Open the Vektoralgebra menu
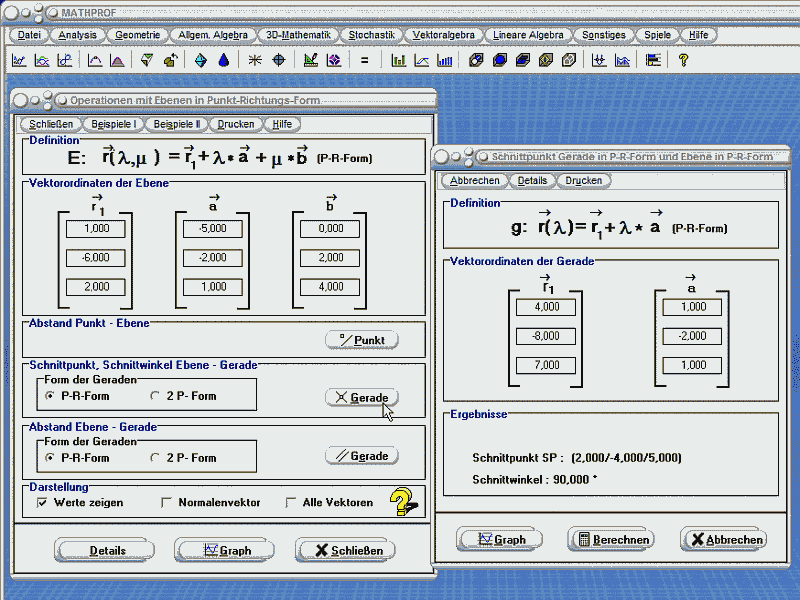Screen dimensions: 800x600 pos(443,35)
